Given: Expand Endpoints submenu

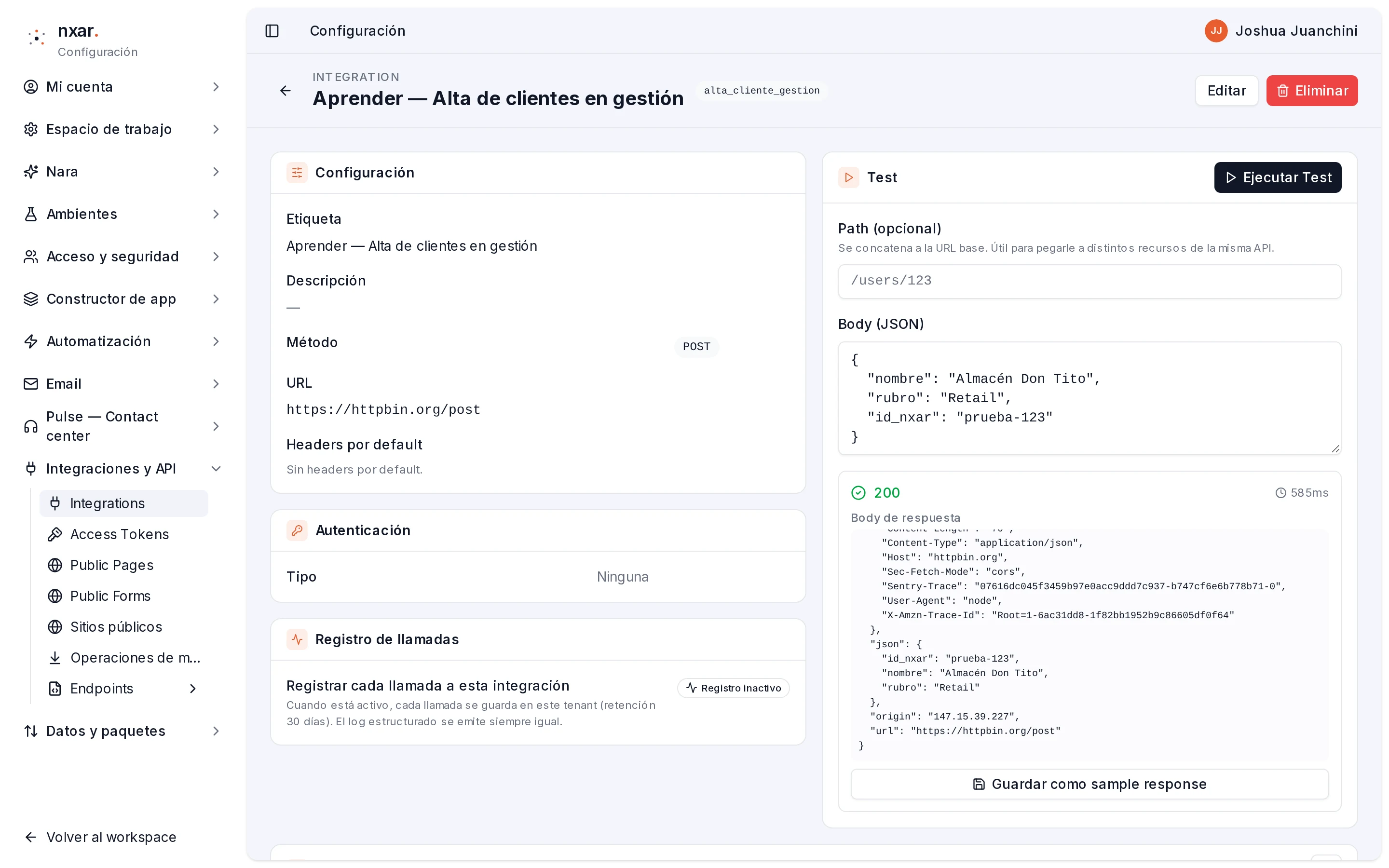Looking at the screenshot, I should click(x=124, y=689).
